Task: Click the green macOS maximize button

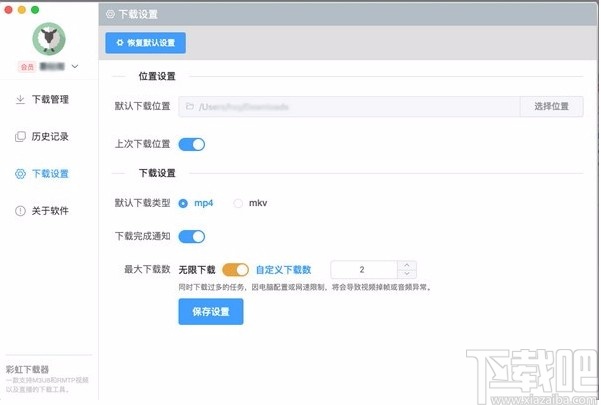Action: (x=35, y=10)
